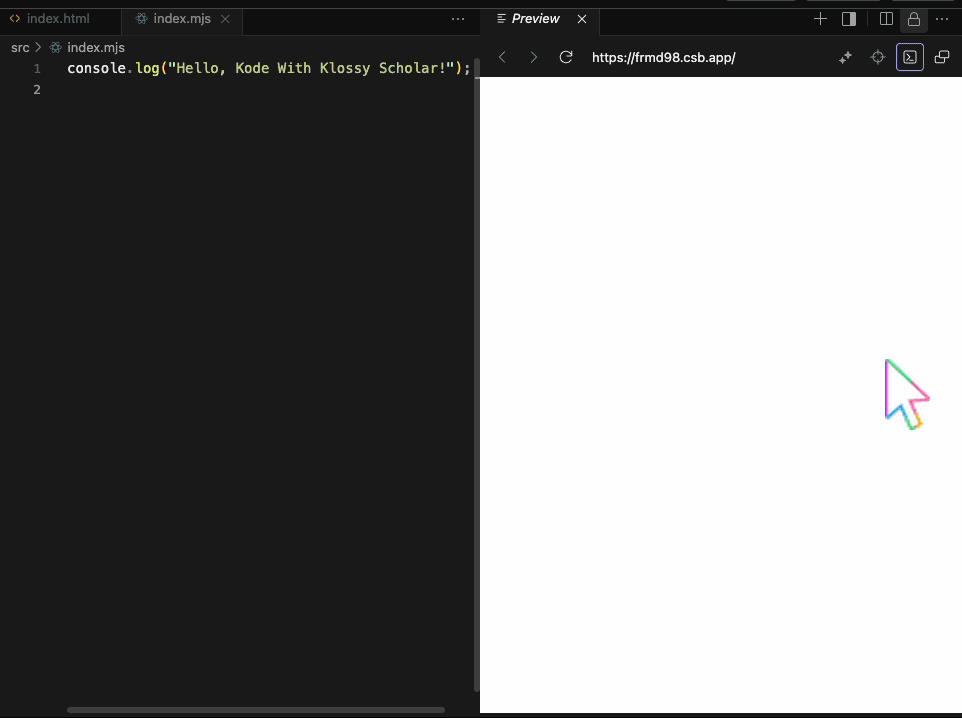Refresh the preview page
The height and width of the screenshot is (718, 962).
[x=566, y=57]
